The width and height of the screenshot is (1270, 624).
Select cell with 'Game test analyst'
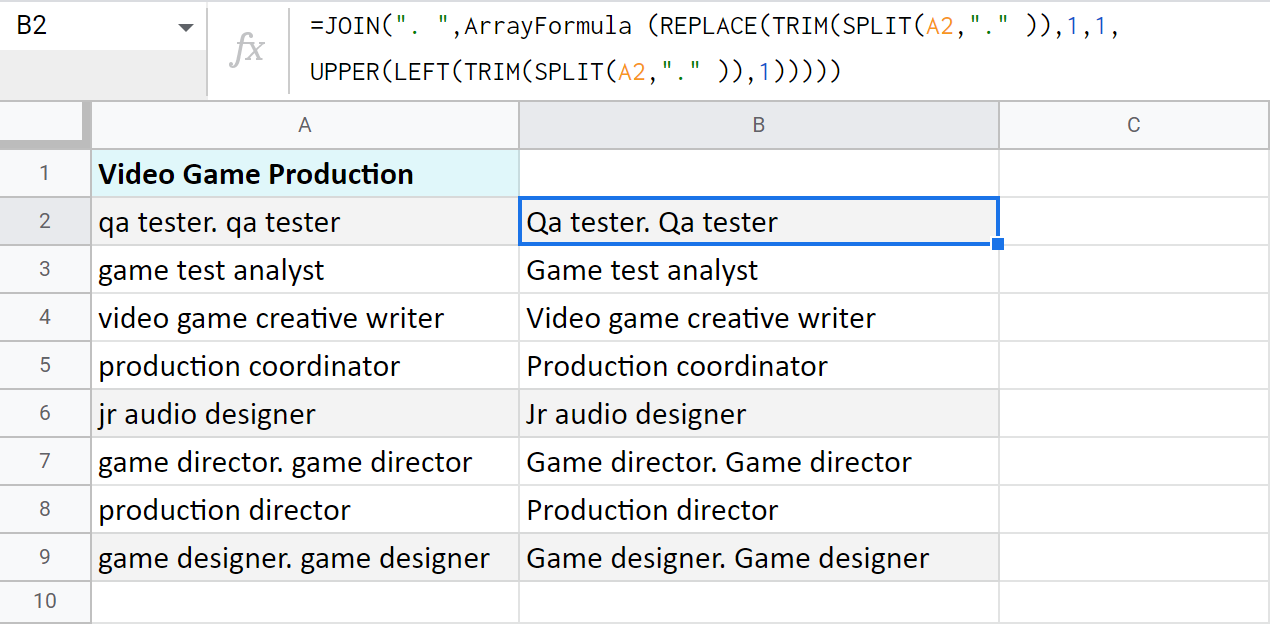[758, 270]
